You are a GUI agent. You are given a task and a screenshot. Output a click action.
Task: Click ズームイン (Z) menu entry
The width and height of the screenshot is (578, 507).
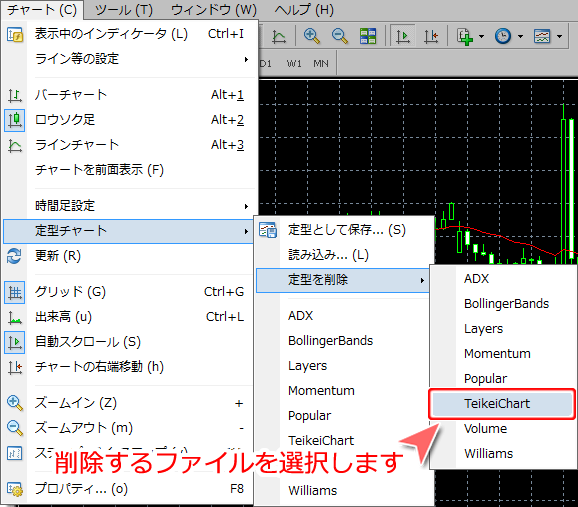coord(128,403)
